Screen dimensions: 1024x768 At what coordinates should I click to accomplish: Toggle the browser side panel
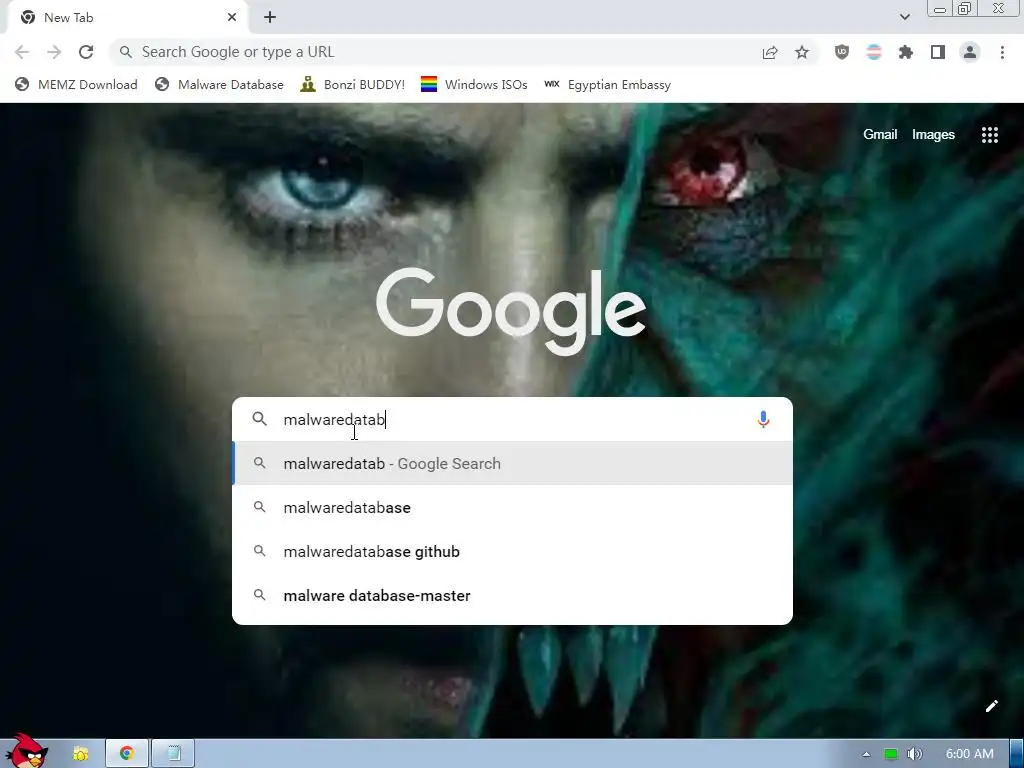click(938, 52)
